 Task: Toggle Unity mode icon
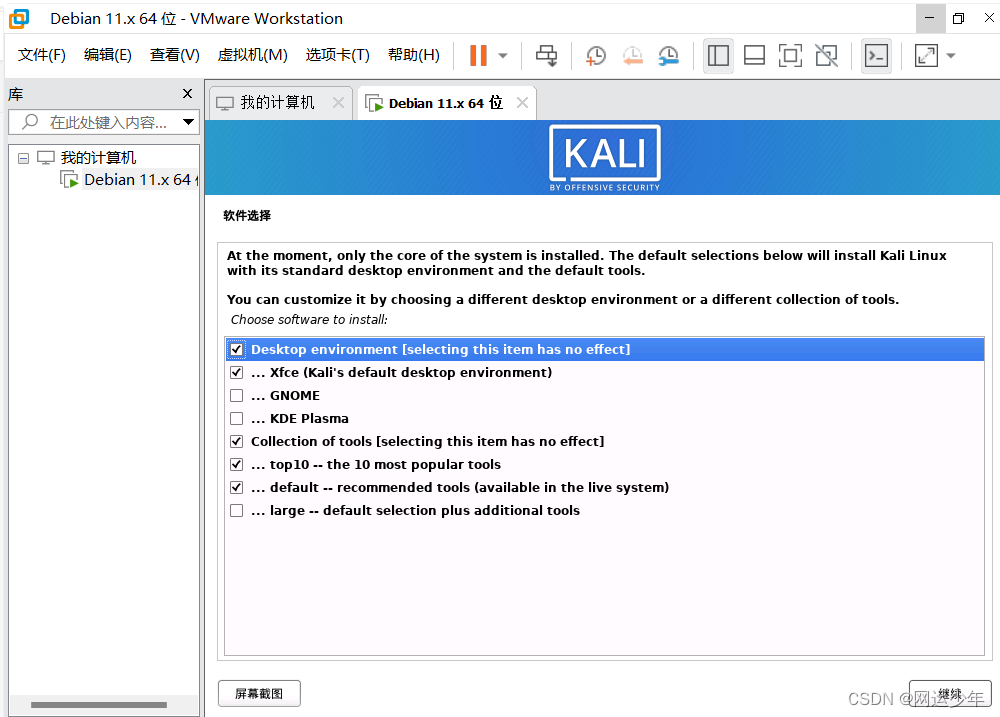coord(827,55)
